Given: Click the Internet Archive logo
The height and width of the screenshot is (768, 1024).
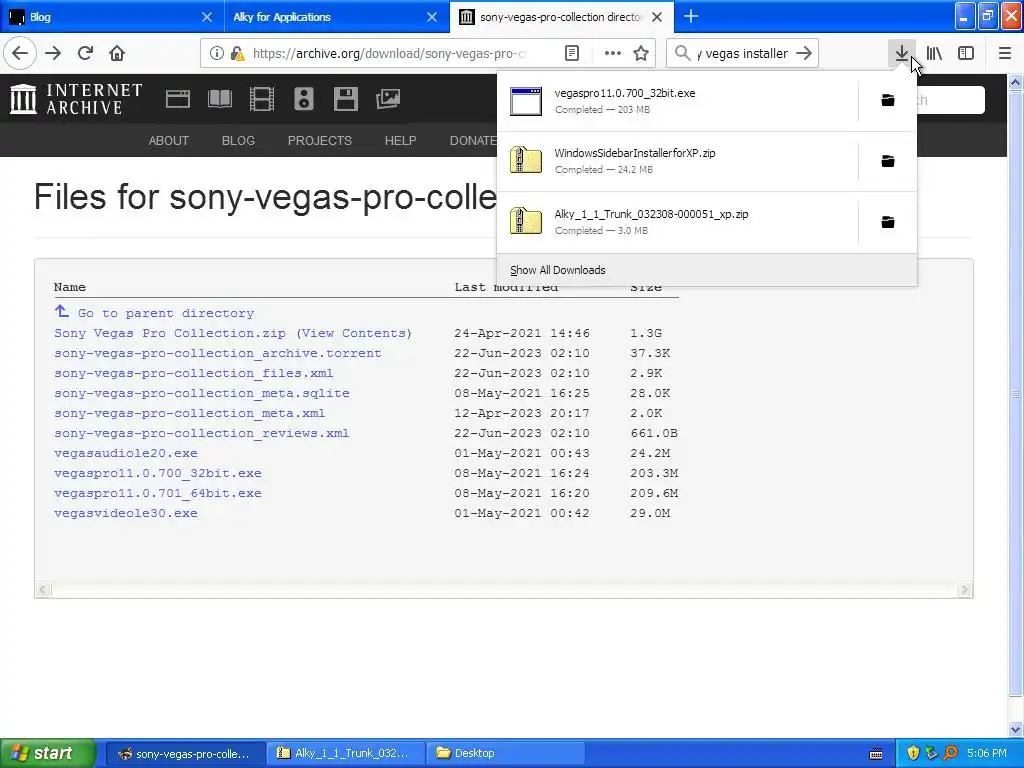Looking at the screenshot, I should tap(76, 99).
